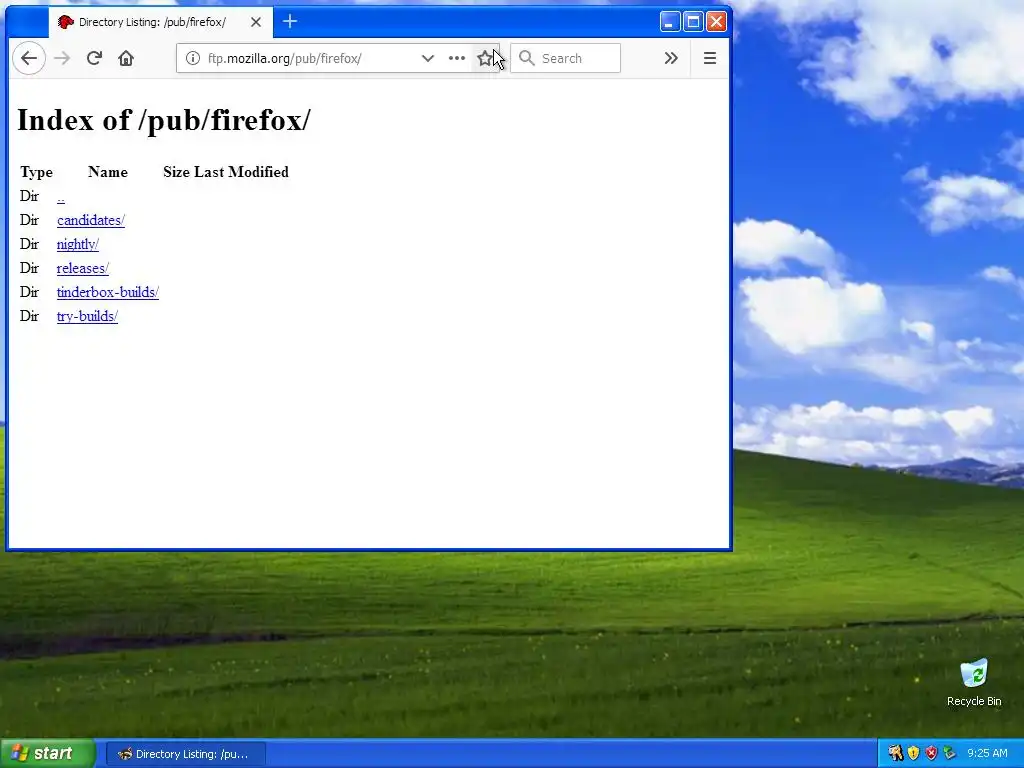
Task: Click the red X security shield tray icon
Action: pos(931,753)
